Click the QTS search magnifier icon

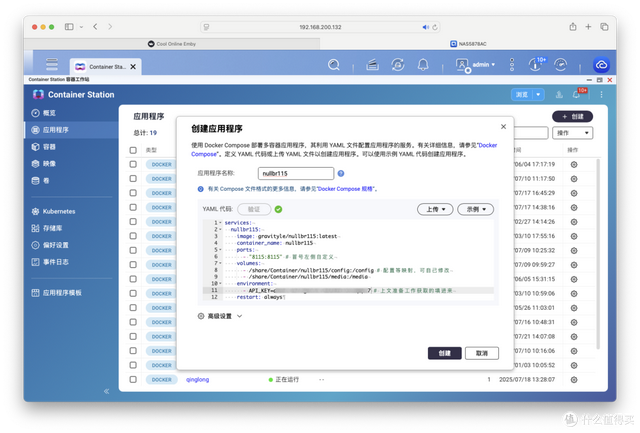[x=333, y=64]
